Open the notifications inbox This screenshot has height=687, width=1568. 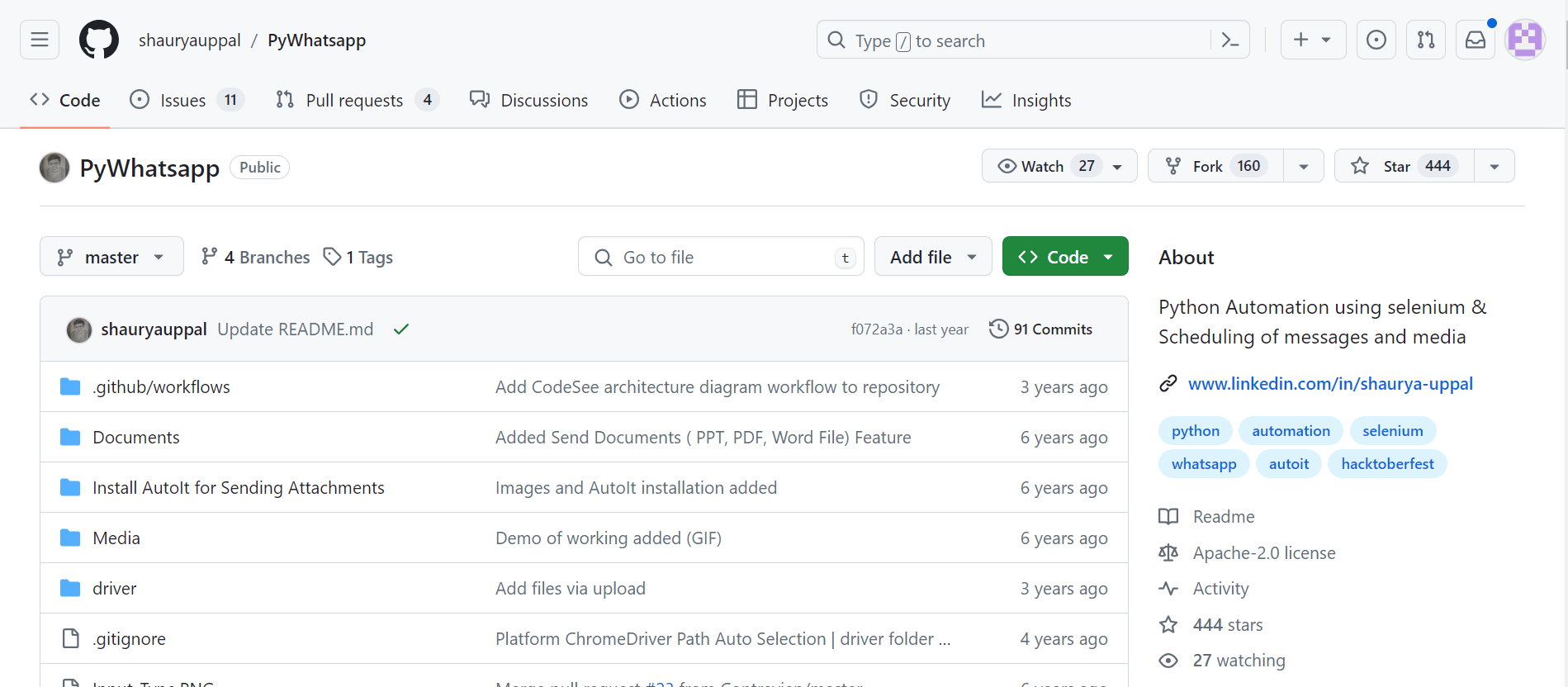coord(1475,40)
